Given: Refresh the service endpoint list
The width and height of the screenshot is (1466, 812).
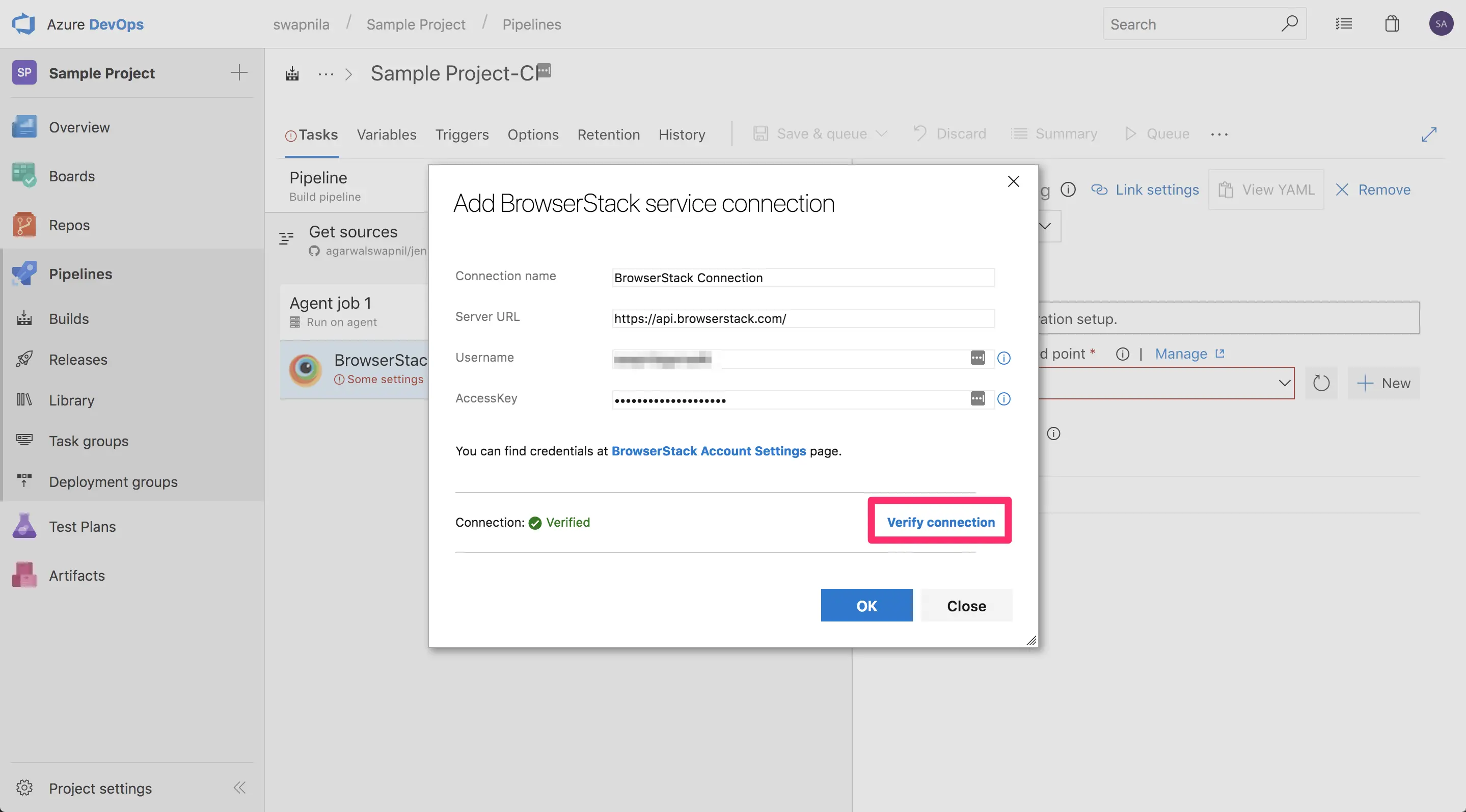Looking at the screenshot, I should (x=1321, y=384).
